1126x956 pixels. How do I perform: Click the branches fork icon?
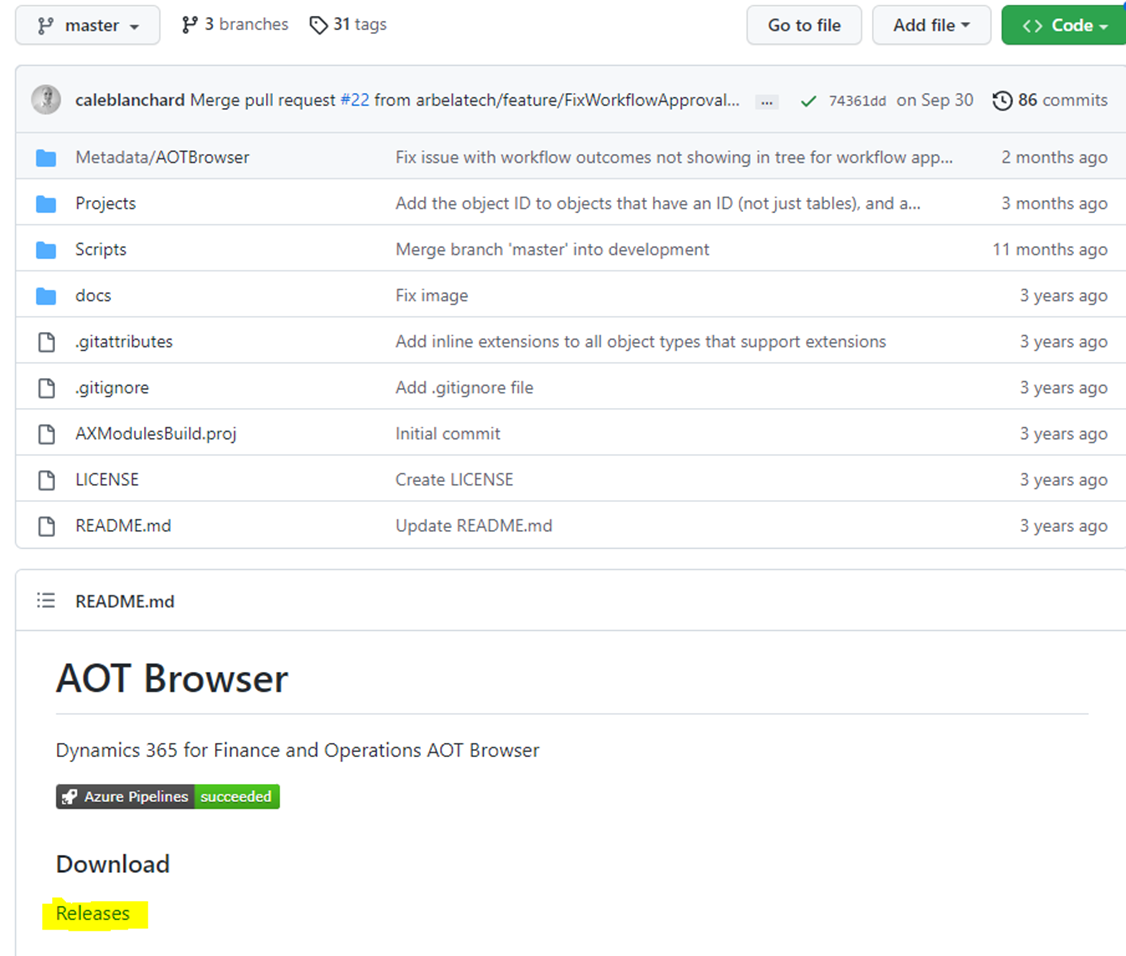[190, 25]
